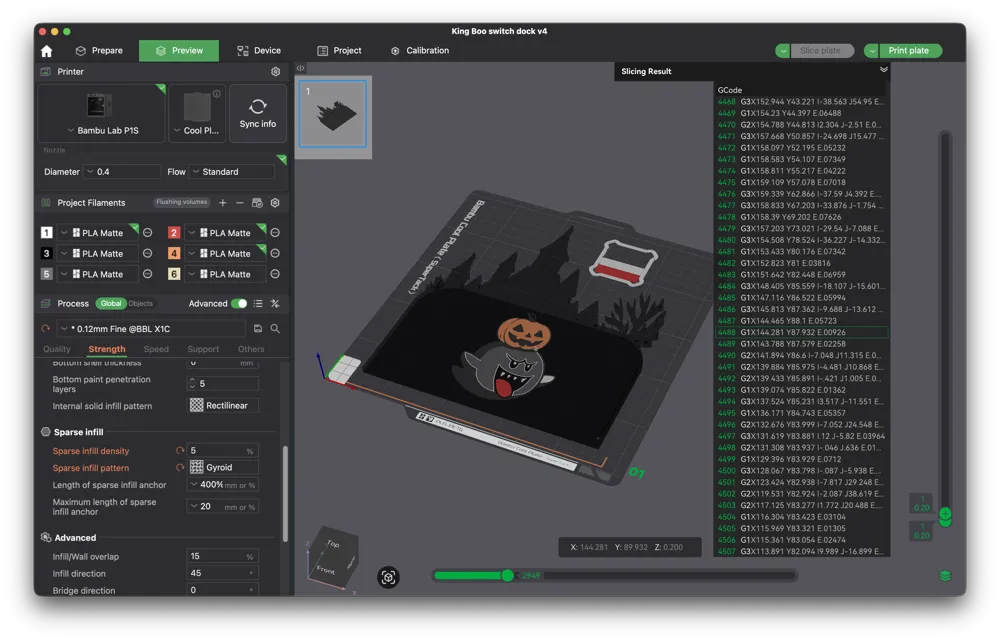Open Sparse infill pattern Gyroid dropdown
Viewport: 1000px width, 641px height.
click(223, 468)
